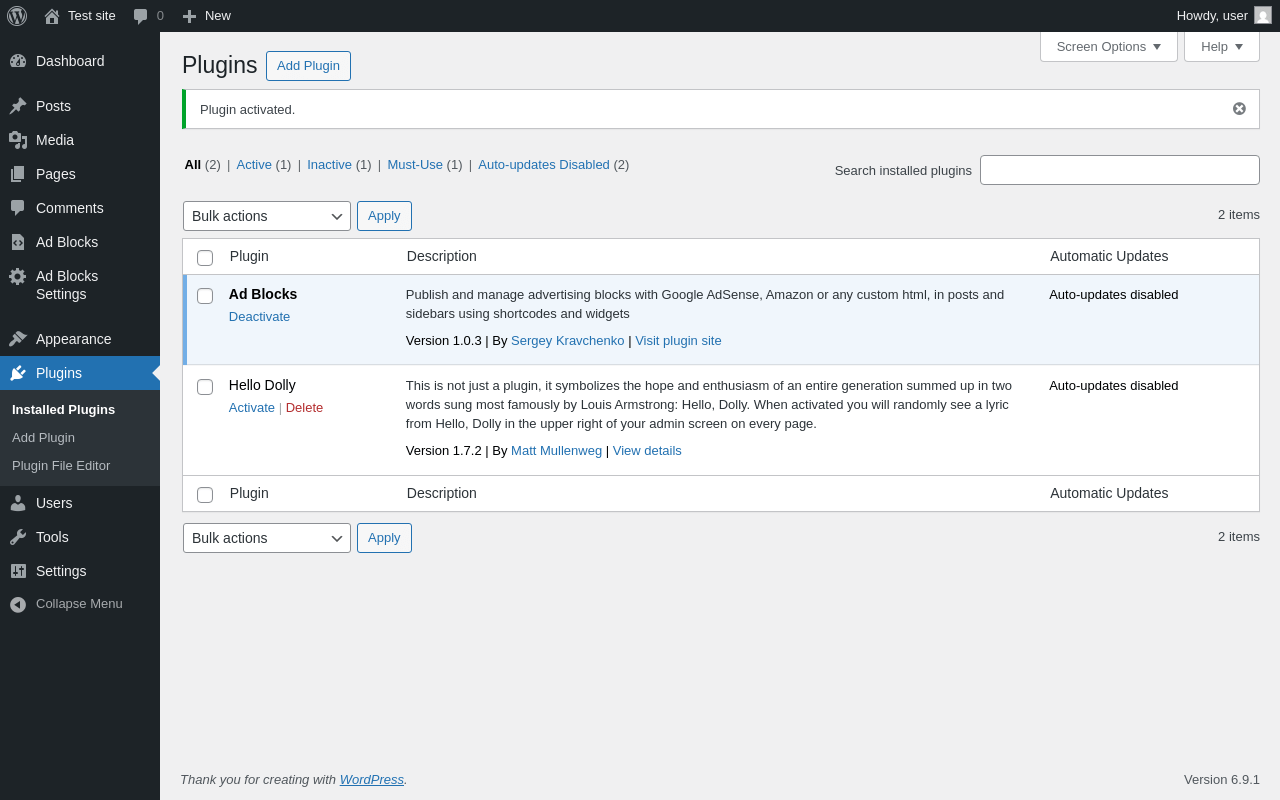This screenshot has width=1280, height=800.
Task: Open Plugin File Editor submenu item
Action: [61, 466]
